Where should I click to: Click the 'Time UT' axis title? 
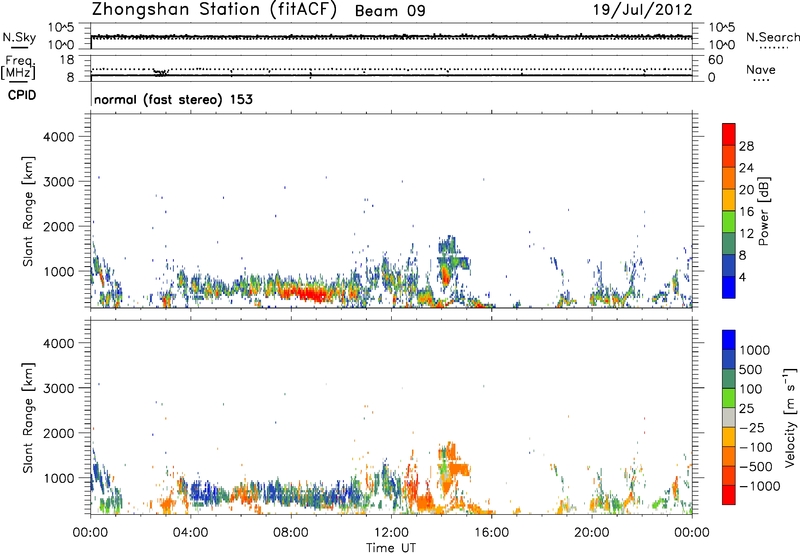(391, 547)
